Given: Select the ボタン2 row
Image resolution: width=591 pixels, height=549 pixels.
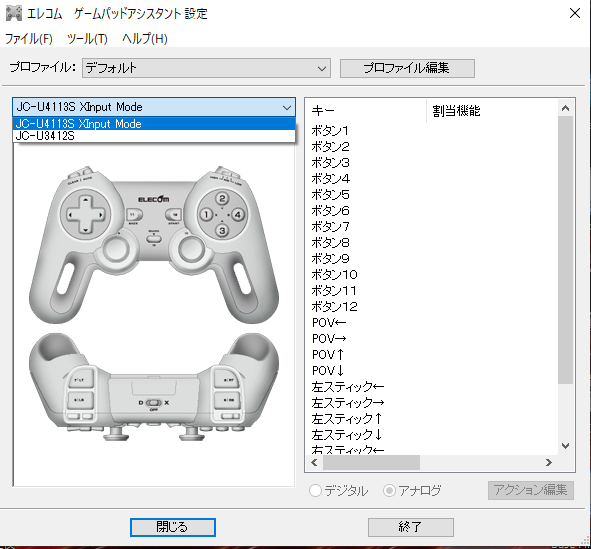Looking at the screenshot, I should pos(432,147).
